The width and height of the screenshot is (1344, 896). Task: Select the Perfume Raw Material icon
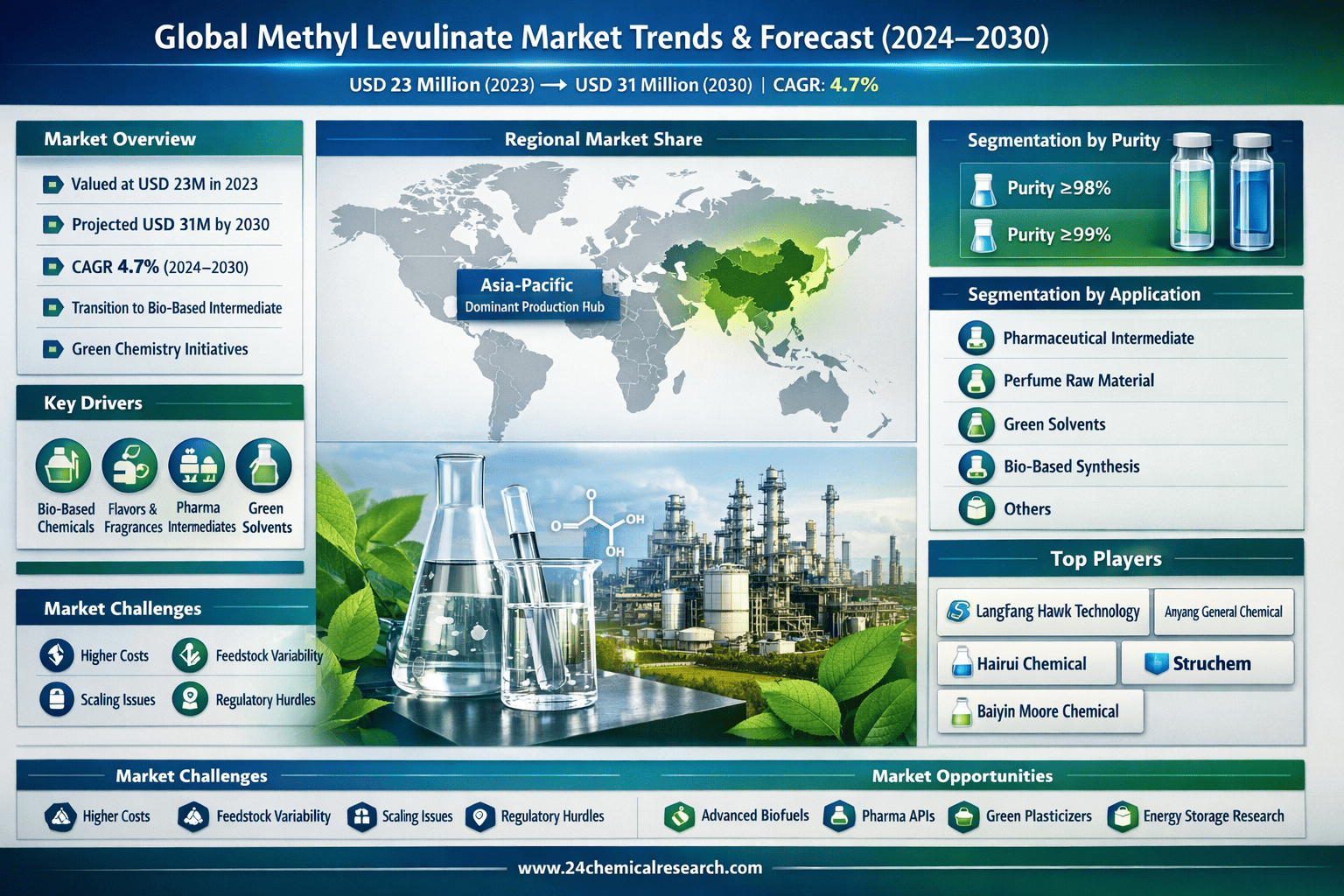pyautogui.click(x=976, y=381)
